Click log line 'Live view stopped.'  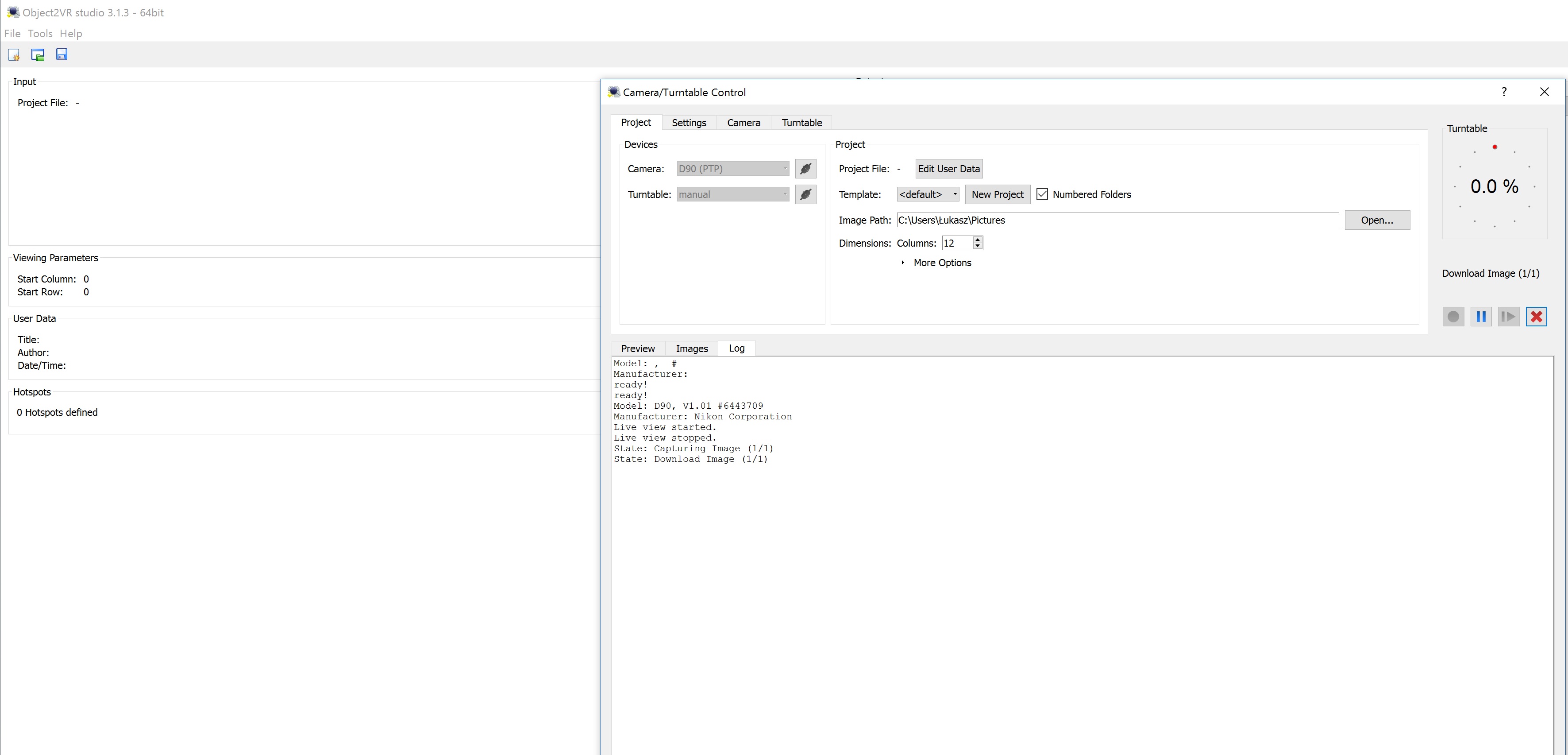[x=665, y=438]
